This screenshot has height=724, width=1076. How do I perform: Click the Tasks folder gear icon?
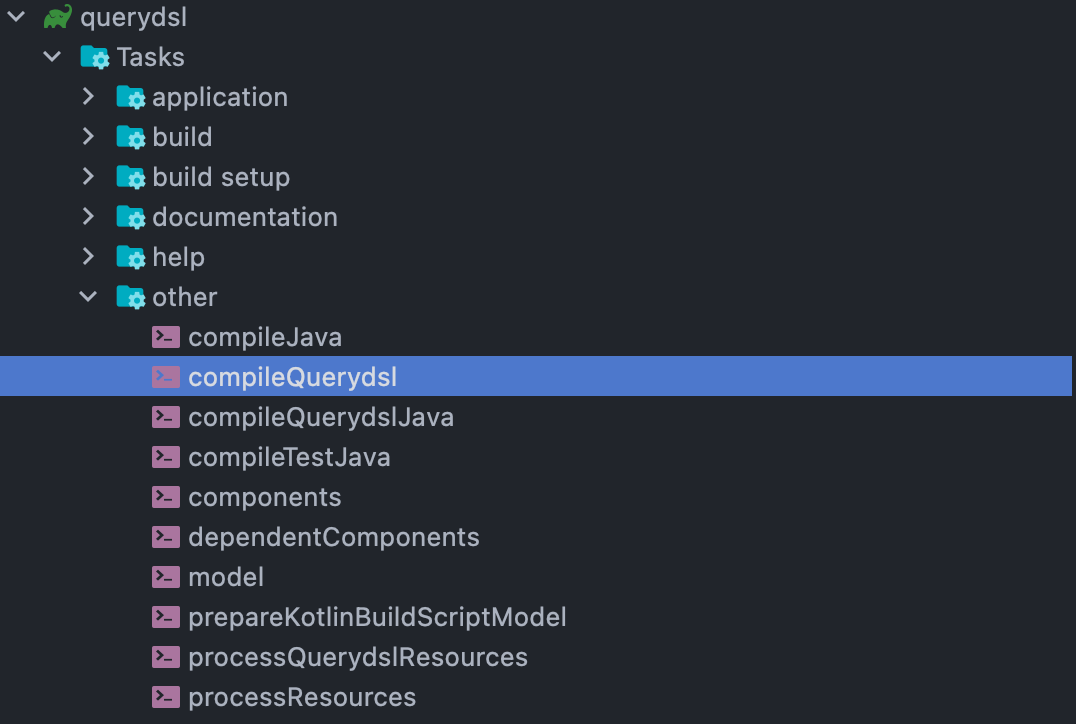pyautogui.click(x=95, y=57)
